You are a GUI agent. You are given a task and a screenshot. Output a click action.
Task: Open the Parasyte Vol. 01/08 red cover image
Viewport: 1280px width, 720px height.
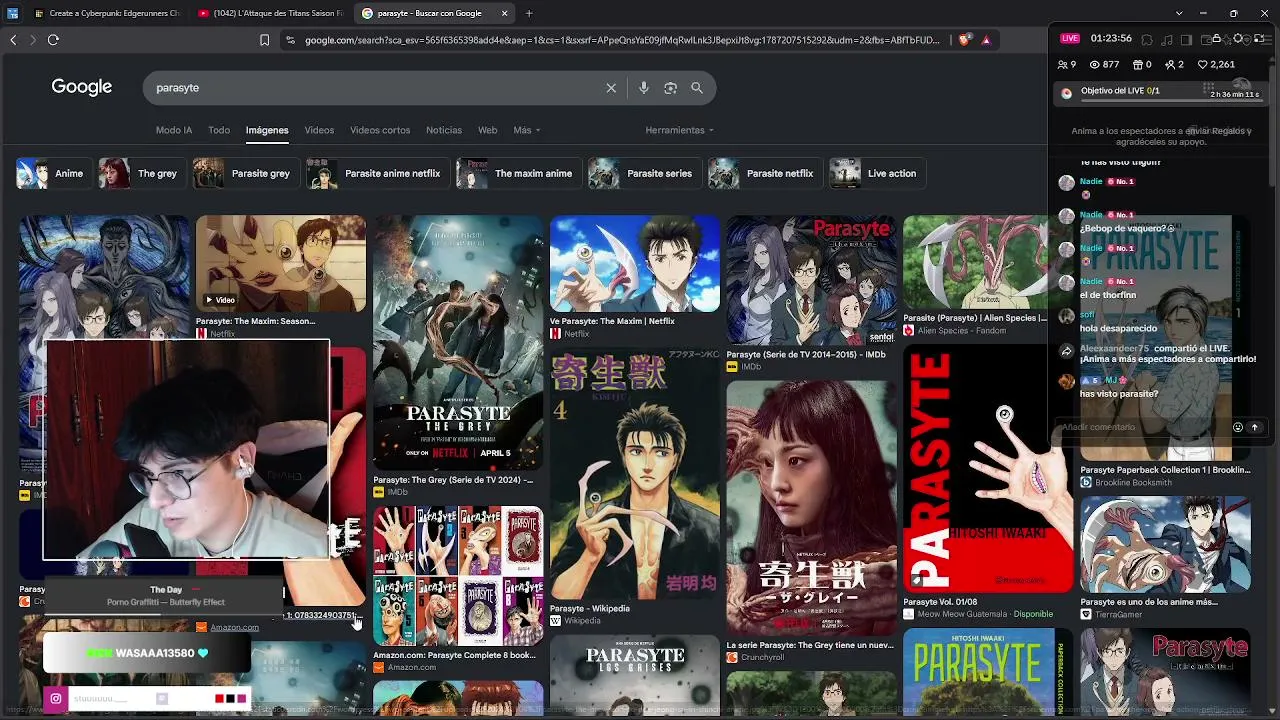(x=988, y=468)
